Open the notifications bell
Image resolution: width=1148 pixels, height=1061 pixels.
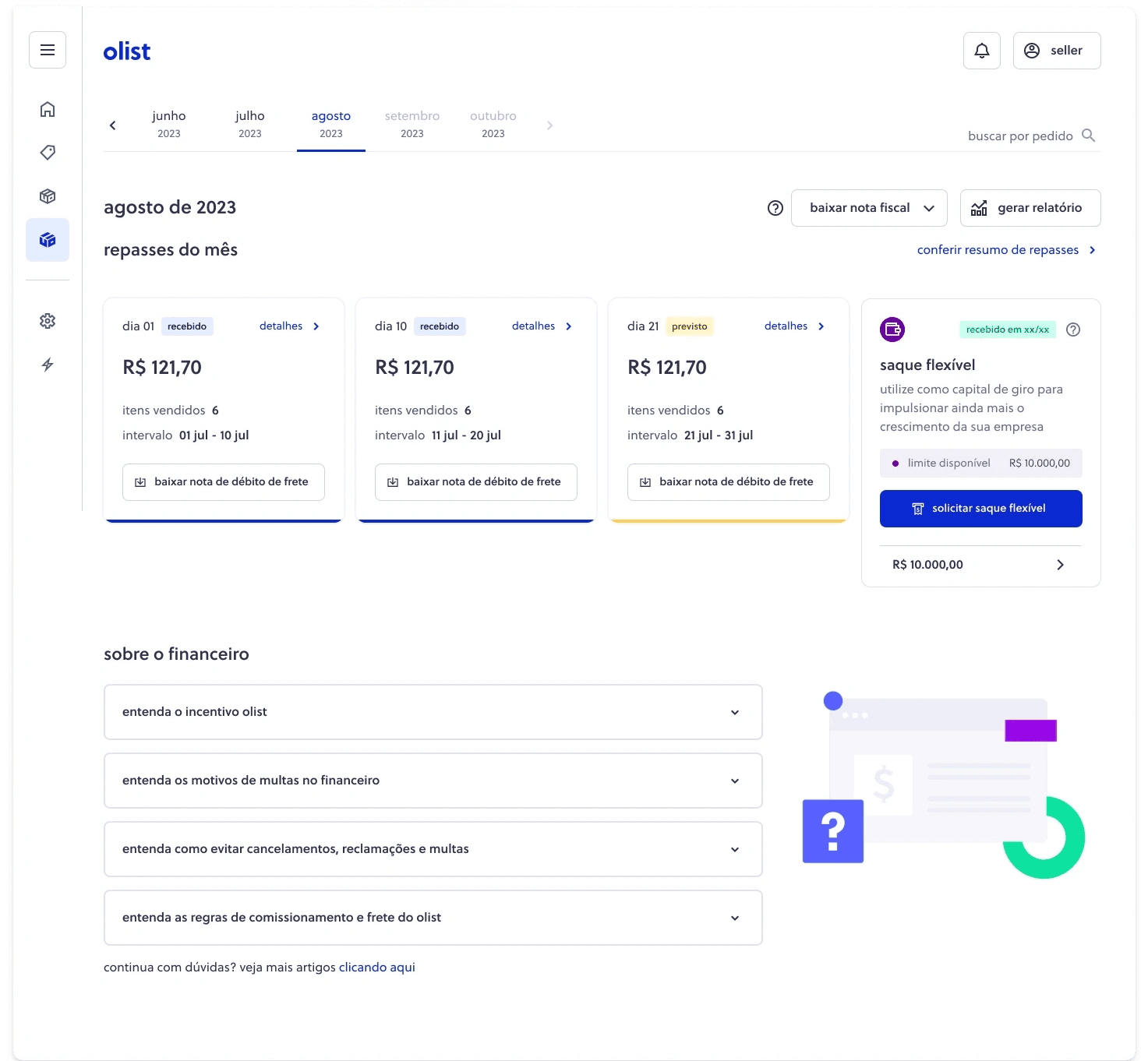(x=982, y=51)
